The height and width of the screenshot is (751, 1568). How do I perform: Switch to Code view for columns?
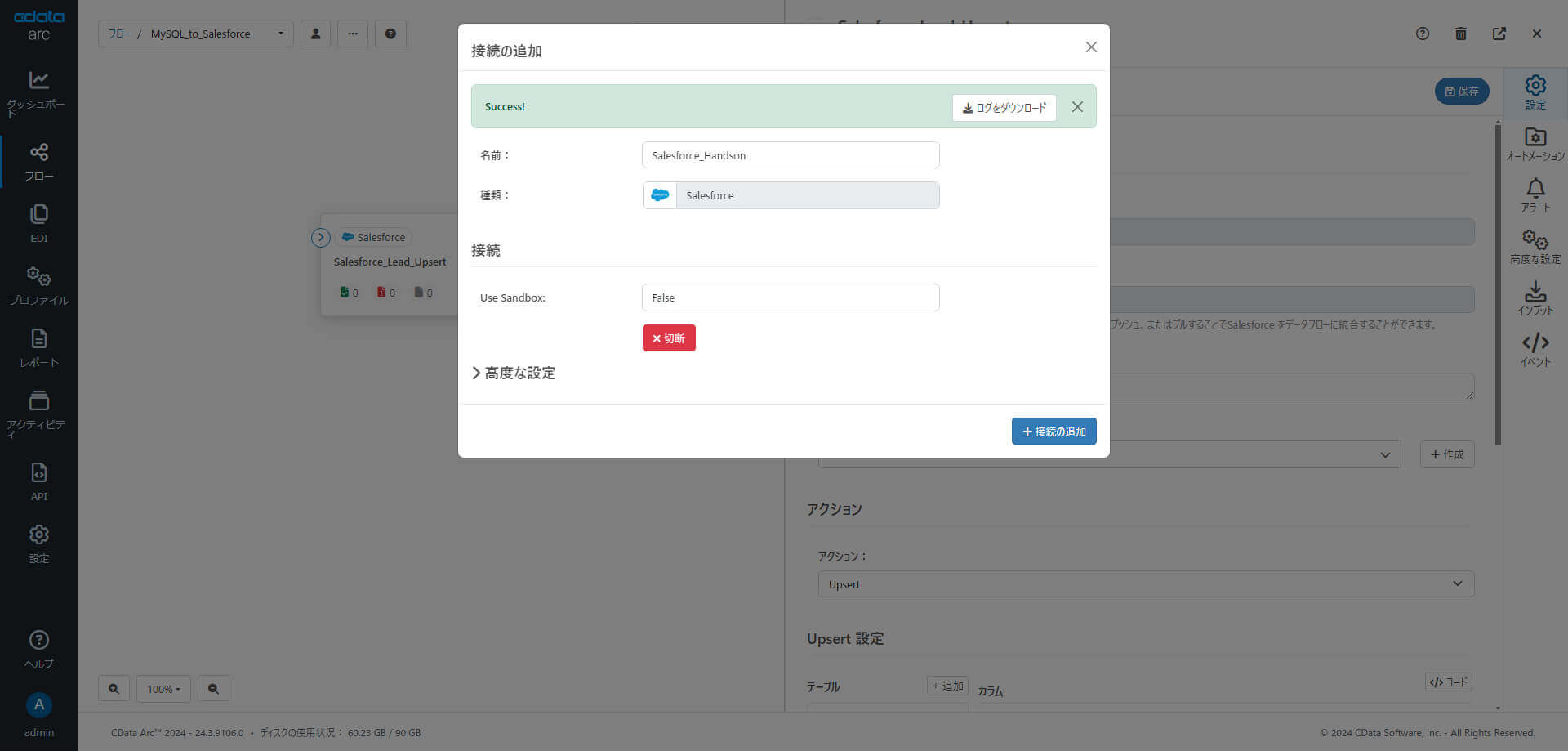(1448, 682)
